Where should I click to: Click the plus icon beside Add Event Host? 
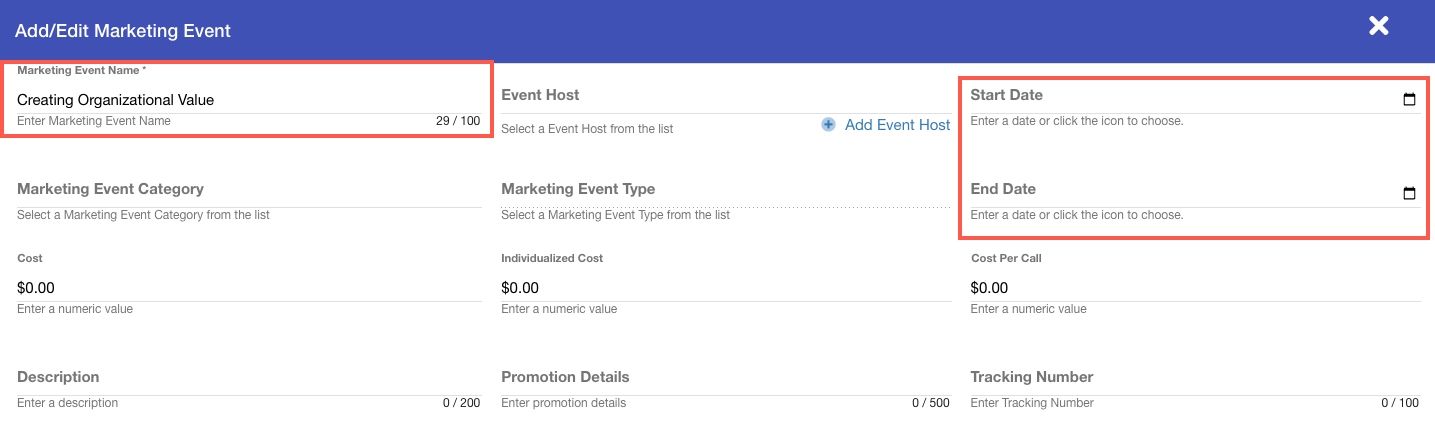828,125
